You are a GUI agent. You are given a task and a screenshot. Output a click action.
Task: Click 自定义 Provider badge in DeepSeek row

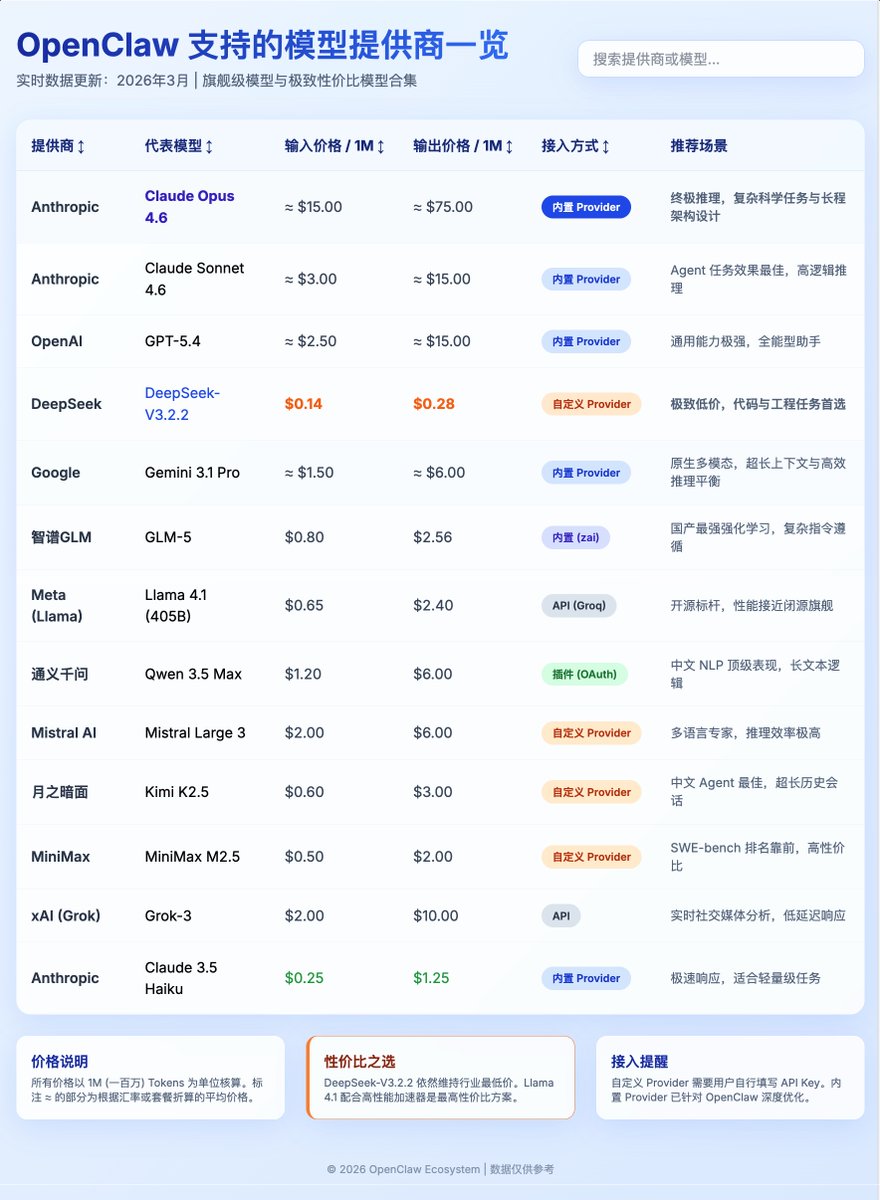[x=591, y=404]
